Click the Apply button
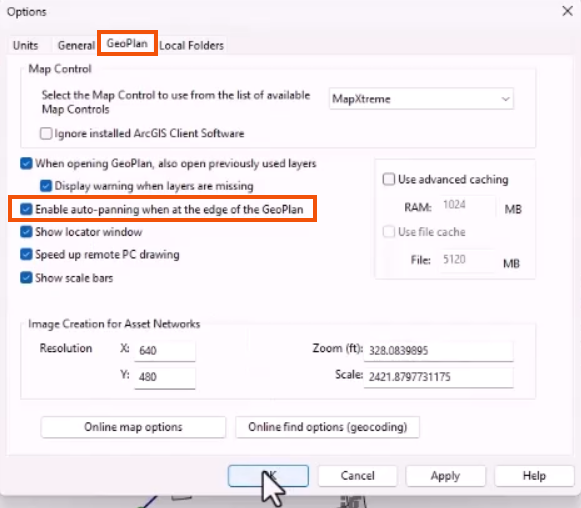Viewport: 581px width, 508px height. (445, 476)
